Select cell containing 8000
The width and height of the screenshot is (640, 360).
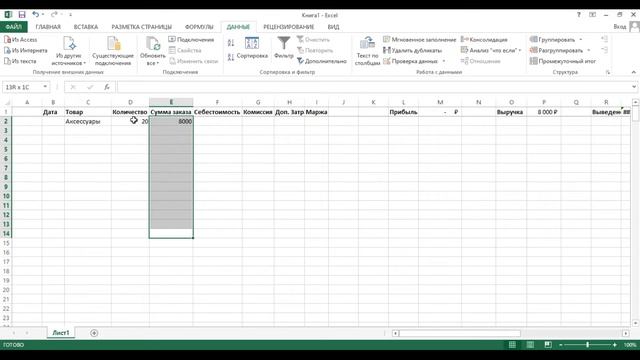[171, 121]
